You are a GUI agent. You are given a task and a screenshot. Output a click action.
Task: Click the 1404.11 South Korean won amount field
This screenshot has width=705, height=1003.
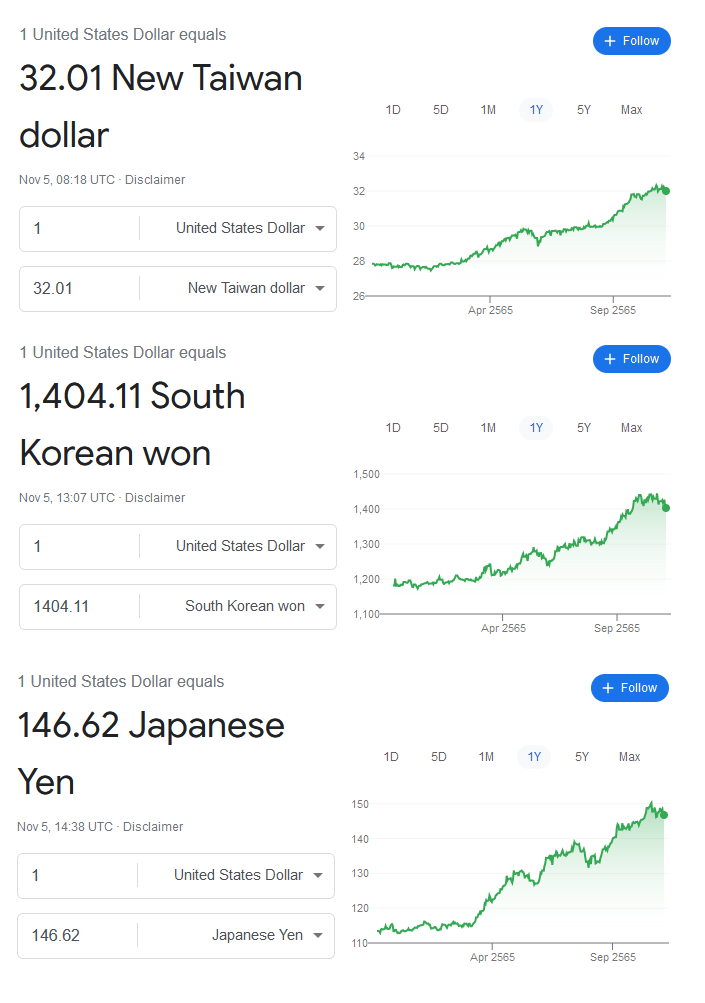tap(80, 606)
